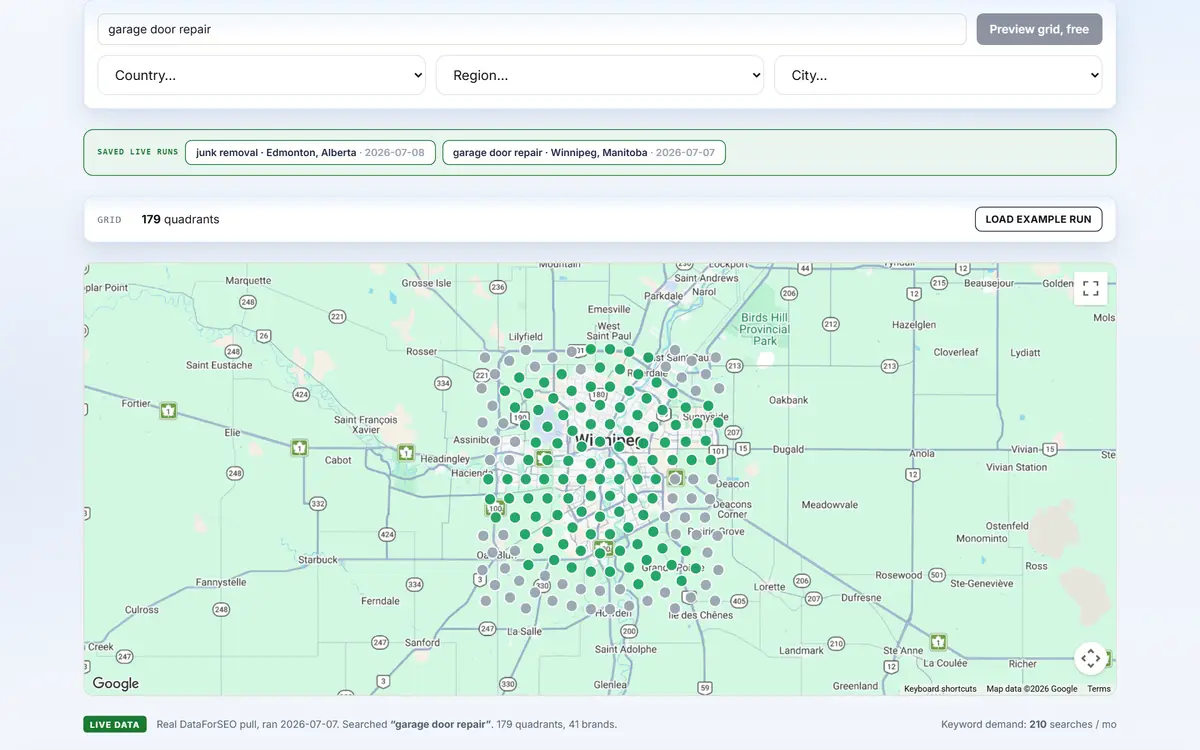Click the Marquette map label
The height and width of the screenshot is (750, 1200).
click(248, 281)
